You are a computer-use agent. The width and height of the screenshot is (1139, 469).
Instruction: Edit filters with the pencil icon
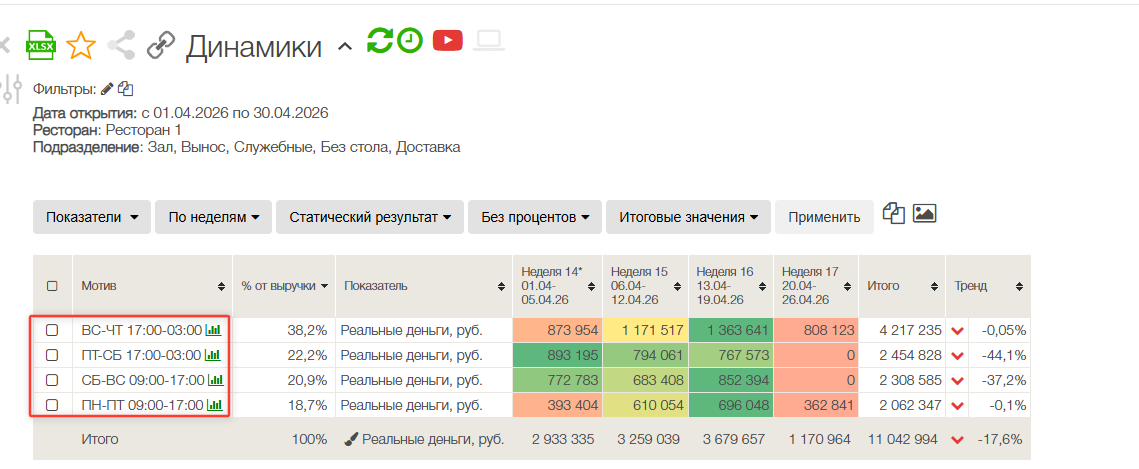pos(107,89)
